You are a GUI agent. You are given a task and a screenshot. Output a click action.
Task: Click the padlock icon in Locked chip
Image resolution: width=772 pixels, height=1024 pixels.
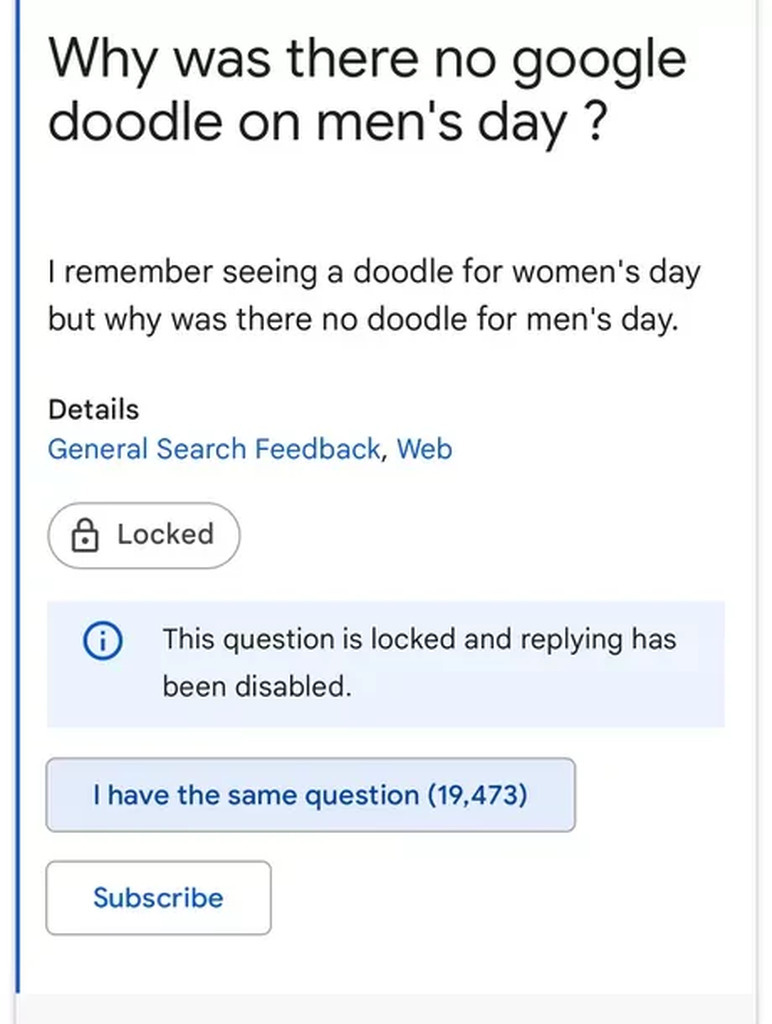(85, 537)
